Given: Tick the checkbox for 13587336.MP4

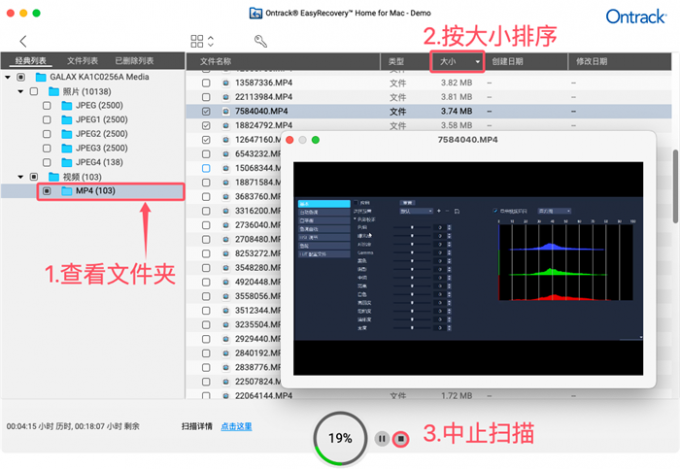Looking at the screenshot, I should click(206, 83).
